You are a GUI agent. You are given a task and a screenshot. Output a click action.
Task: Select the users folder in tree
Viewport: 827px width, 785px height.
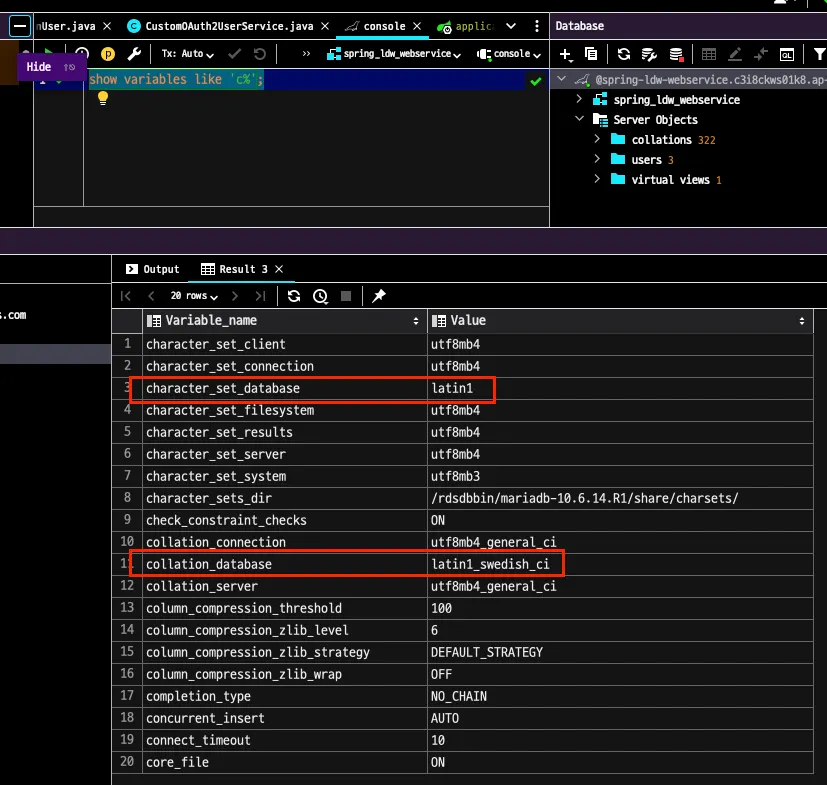pos(646,160)
